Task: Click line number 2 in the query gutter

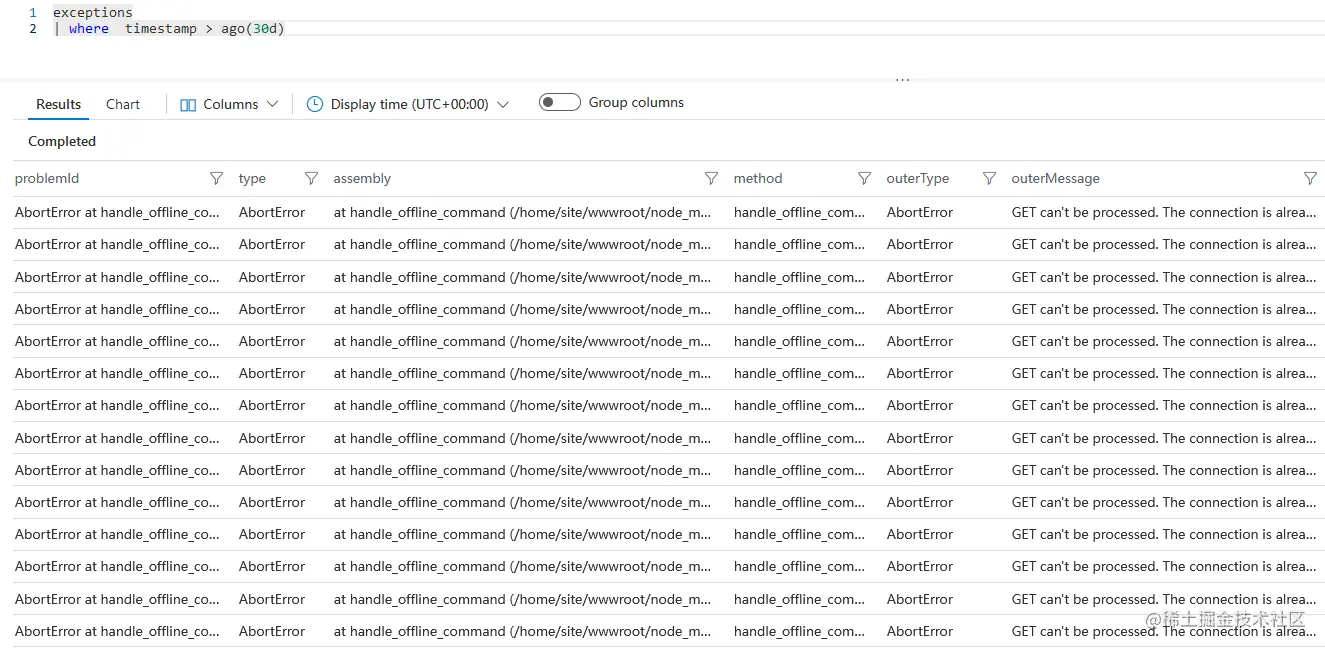Action: pos(33,28)
